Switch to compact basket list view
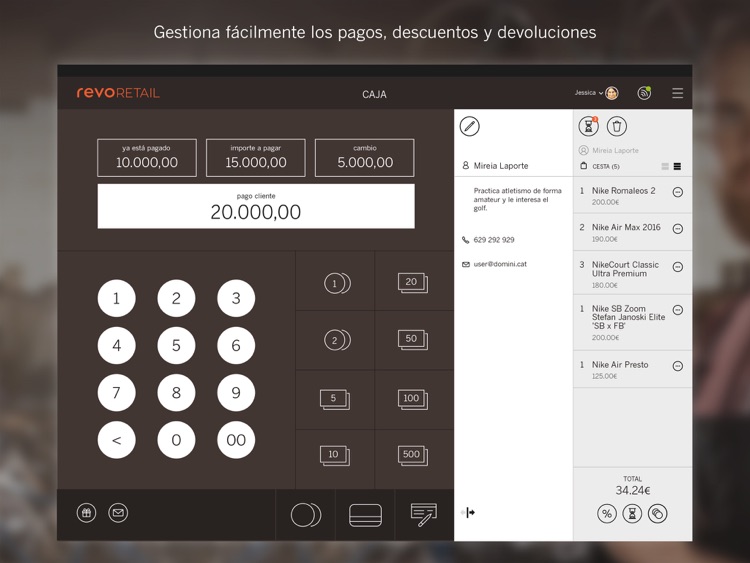Image resolution: width=750 pixels, height=563 pixels. click(x=665, y=166)
